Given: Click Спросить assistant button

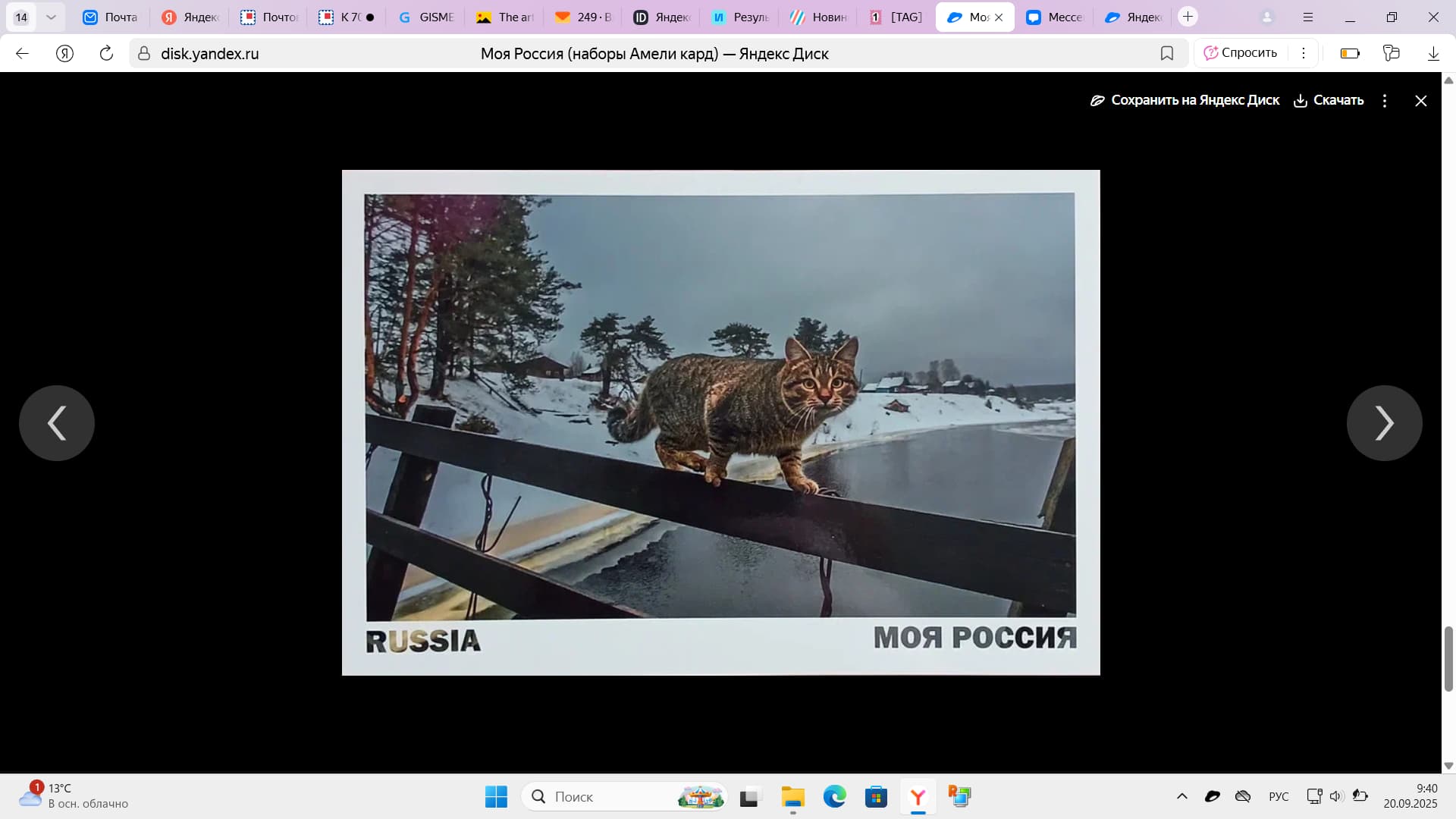Looking at the screenshot, I should click(1241, 53).
